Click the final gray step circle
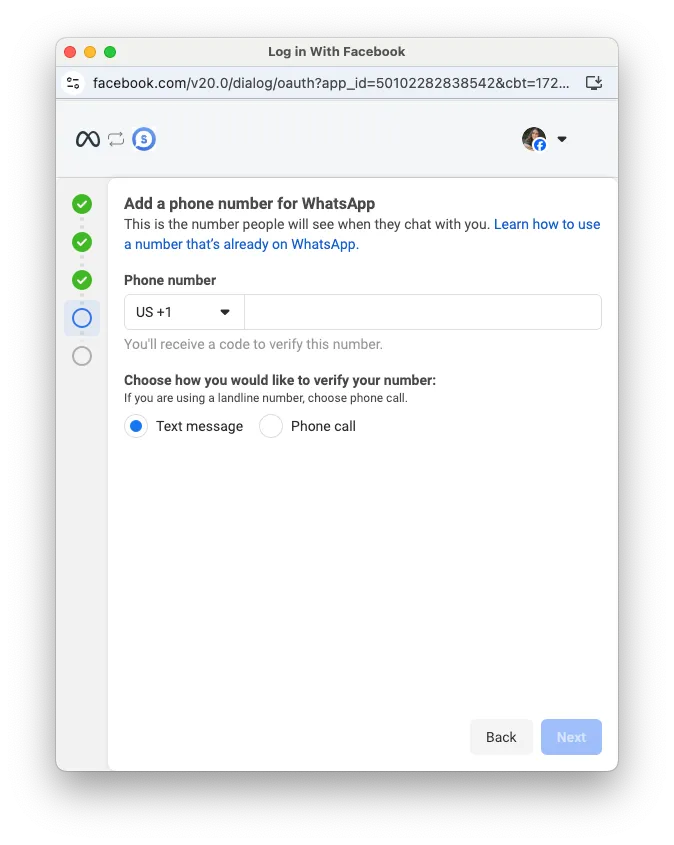This screenshot has width=674, height=845. tap(82, 356)
